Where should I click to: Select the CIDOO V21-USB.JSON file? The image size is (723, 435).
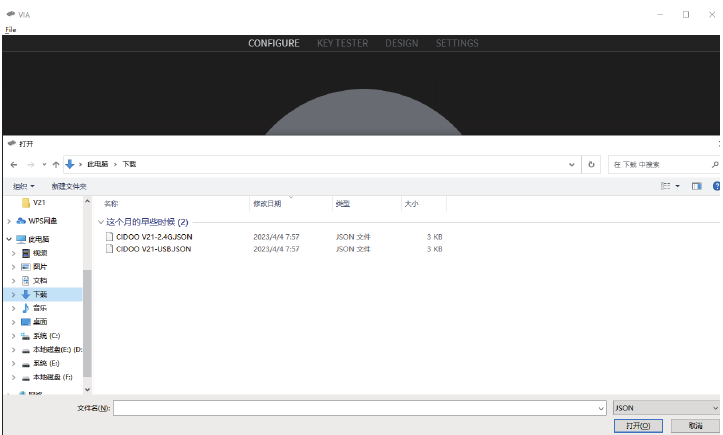click(x=153, y=249)
